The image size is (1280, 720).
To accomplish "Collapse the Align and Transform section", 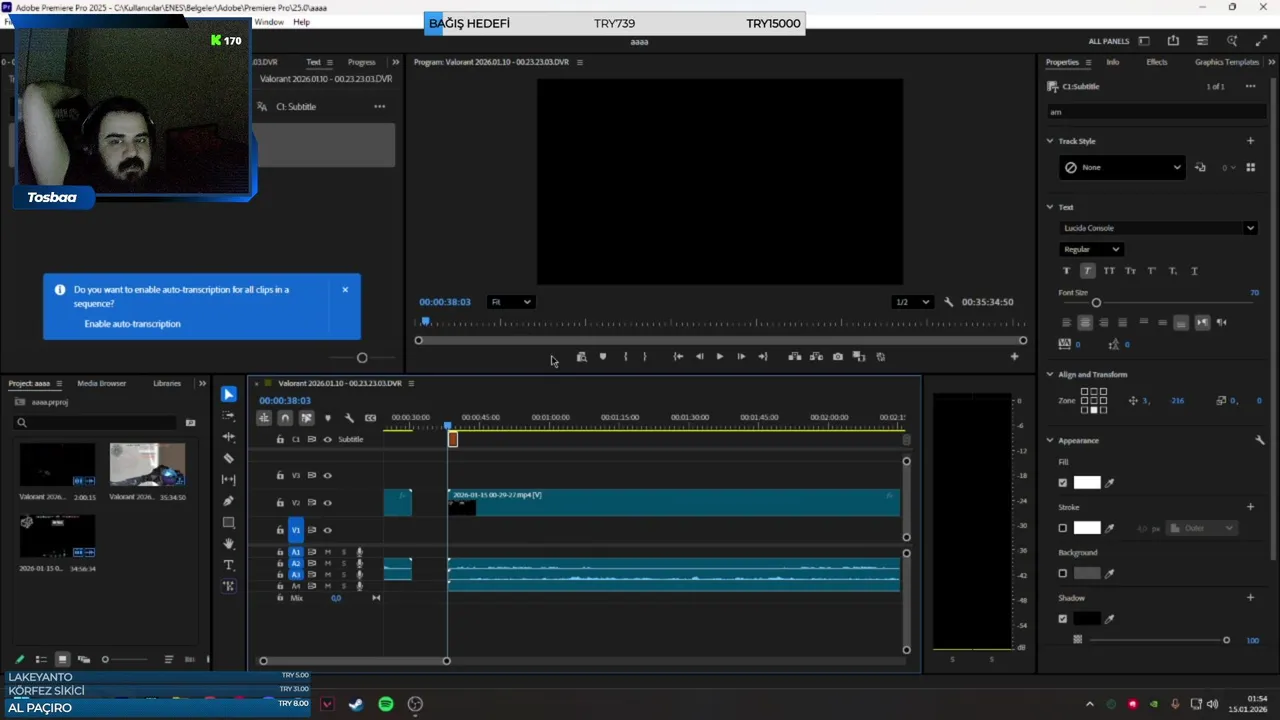I will [1050, 374].
